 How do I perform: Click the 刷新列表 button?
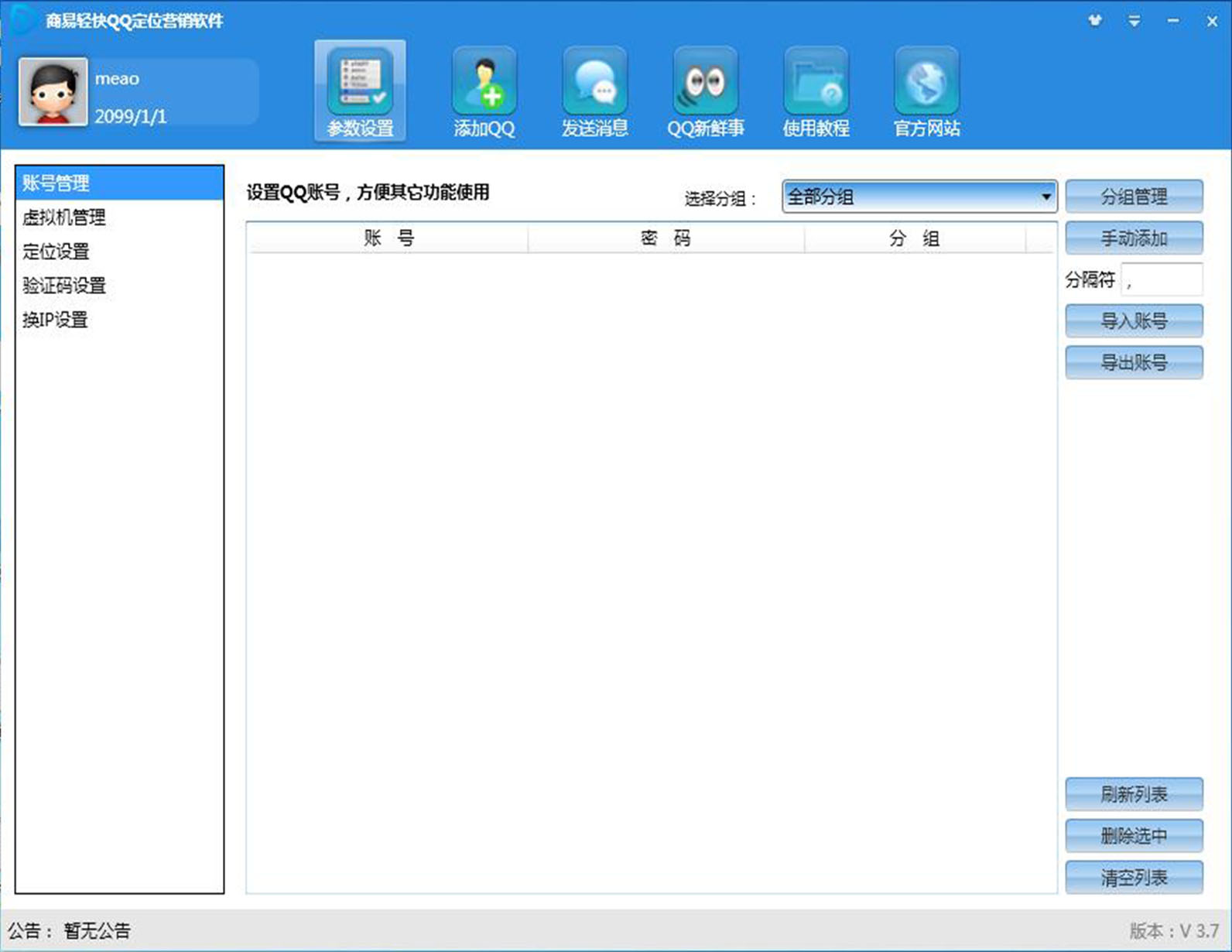[1134, 794]
